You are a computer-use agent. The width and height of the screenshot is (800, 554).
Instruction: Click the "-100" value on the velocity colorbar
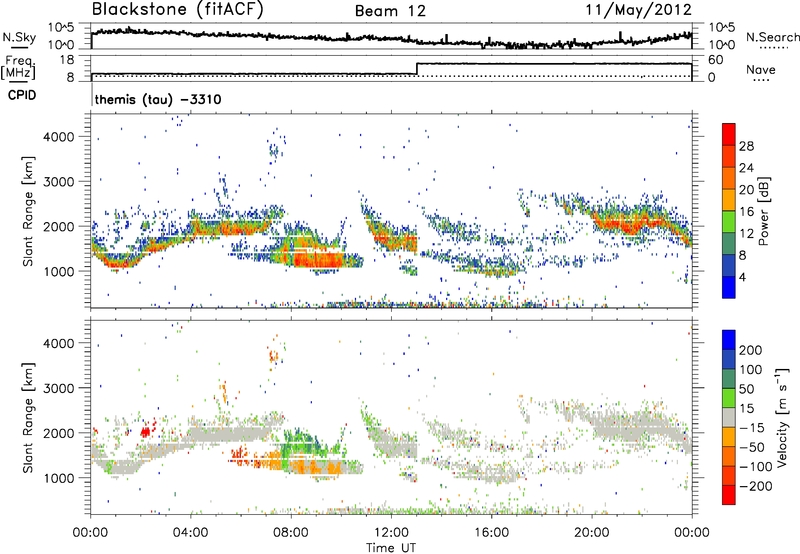pyautogui.click(x=756, y=467)
